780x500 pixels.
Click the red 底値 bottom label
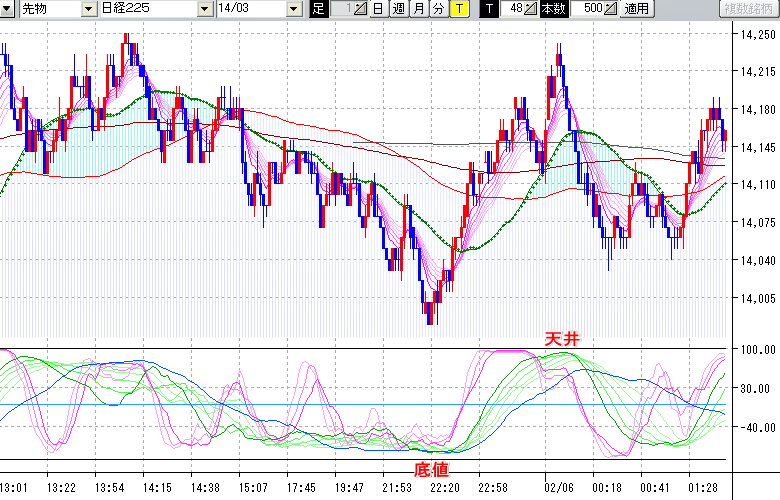tap(431, 468)
